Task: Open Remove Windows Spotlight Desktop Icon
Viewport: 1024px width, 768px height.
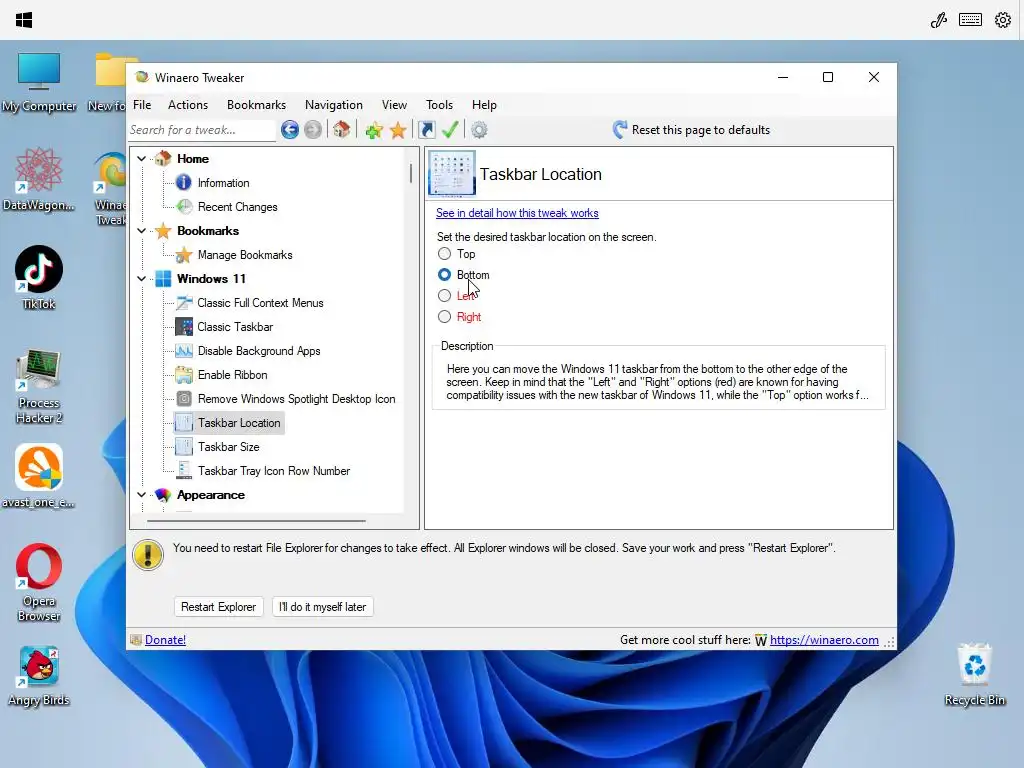Action: click(296, 399)
